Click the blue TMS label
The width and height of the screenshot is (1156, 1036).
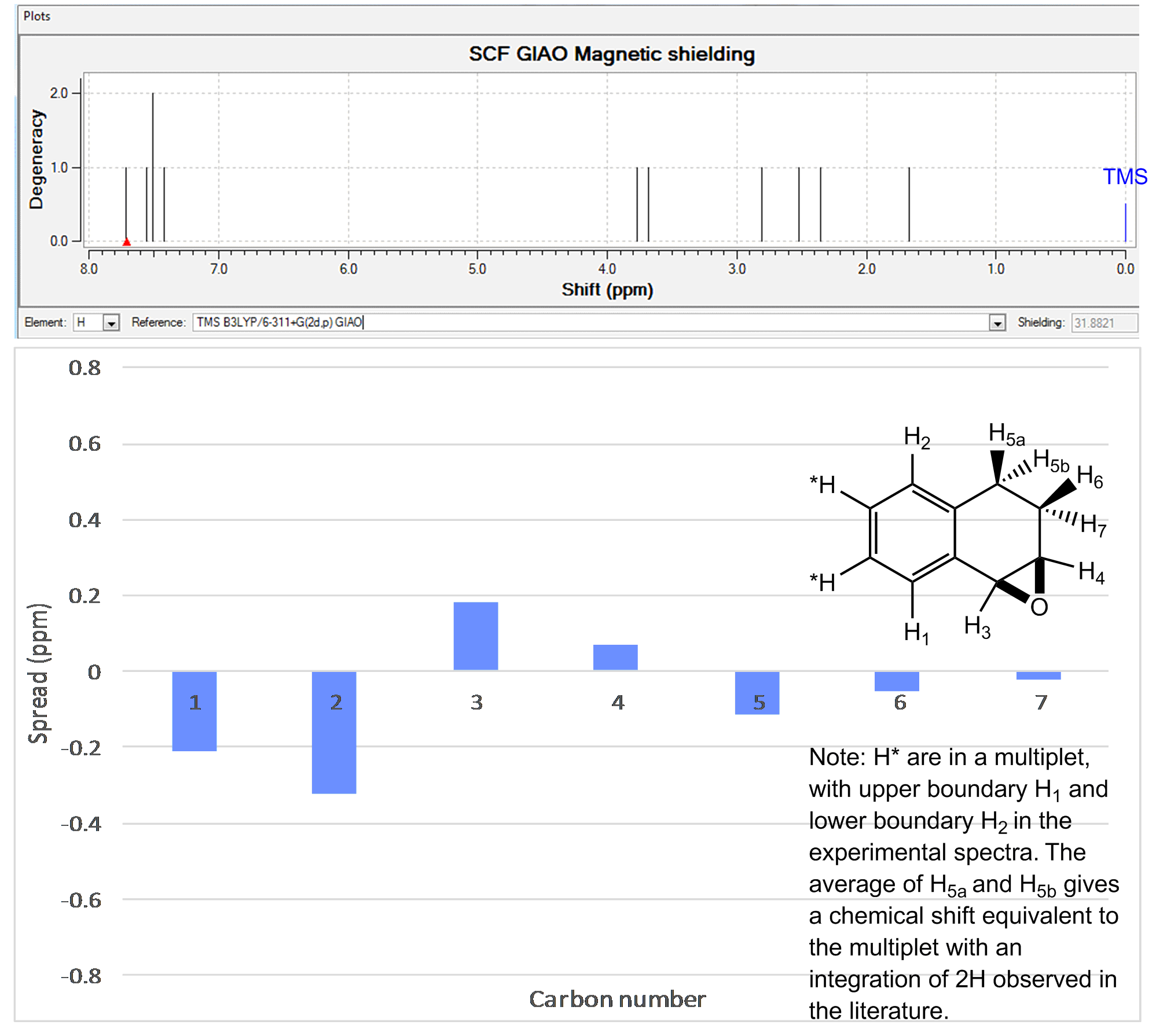click(1124, 177)
